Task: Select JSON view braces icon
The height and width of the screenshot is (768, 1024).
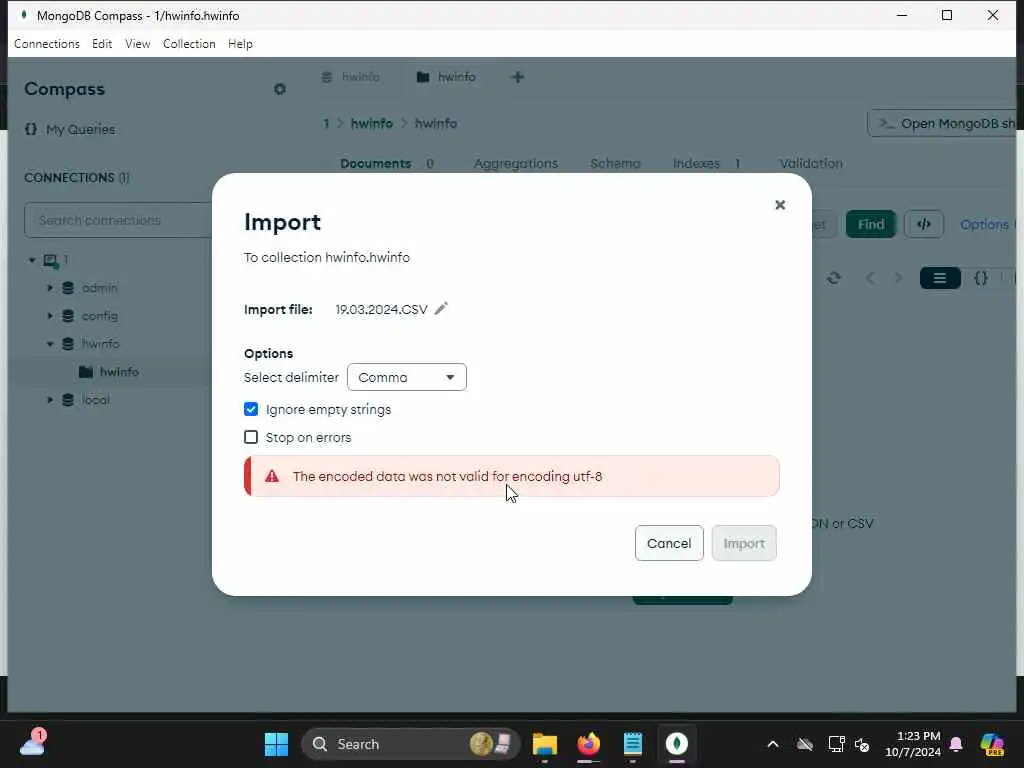Action: tap(980, 278)
